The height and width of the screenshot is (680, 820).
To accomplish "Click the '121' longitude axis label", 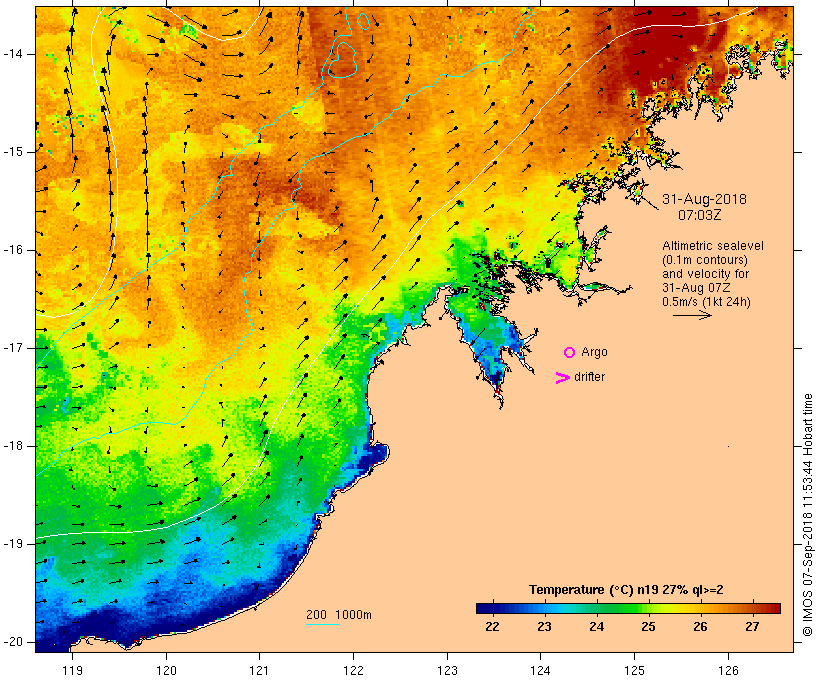I will (259, 670).
